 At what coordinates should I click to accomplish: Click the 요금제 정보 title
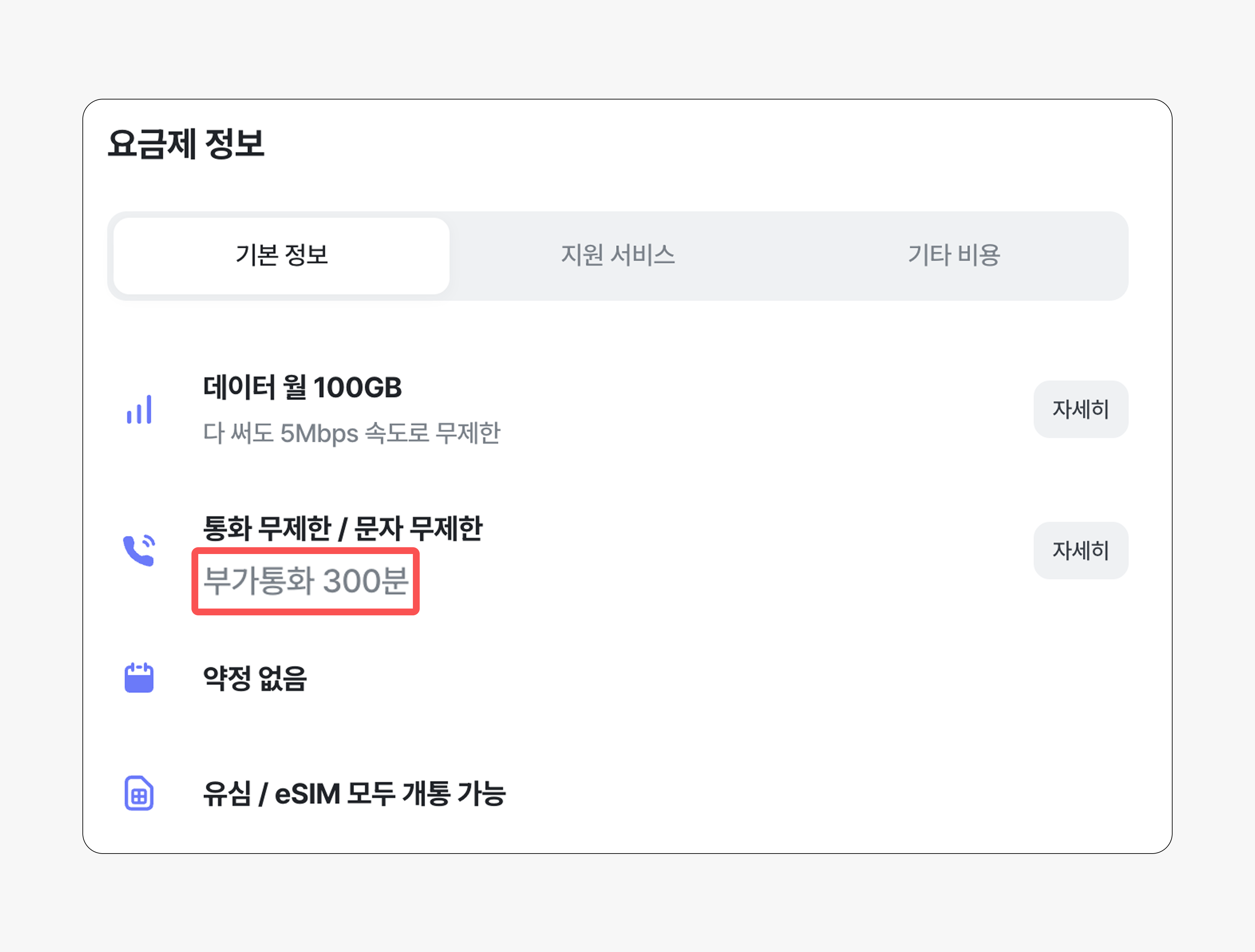[x=186, y=143]
